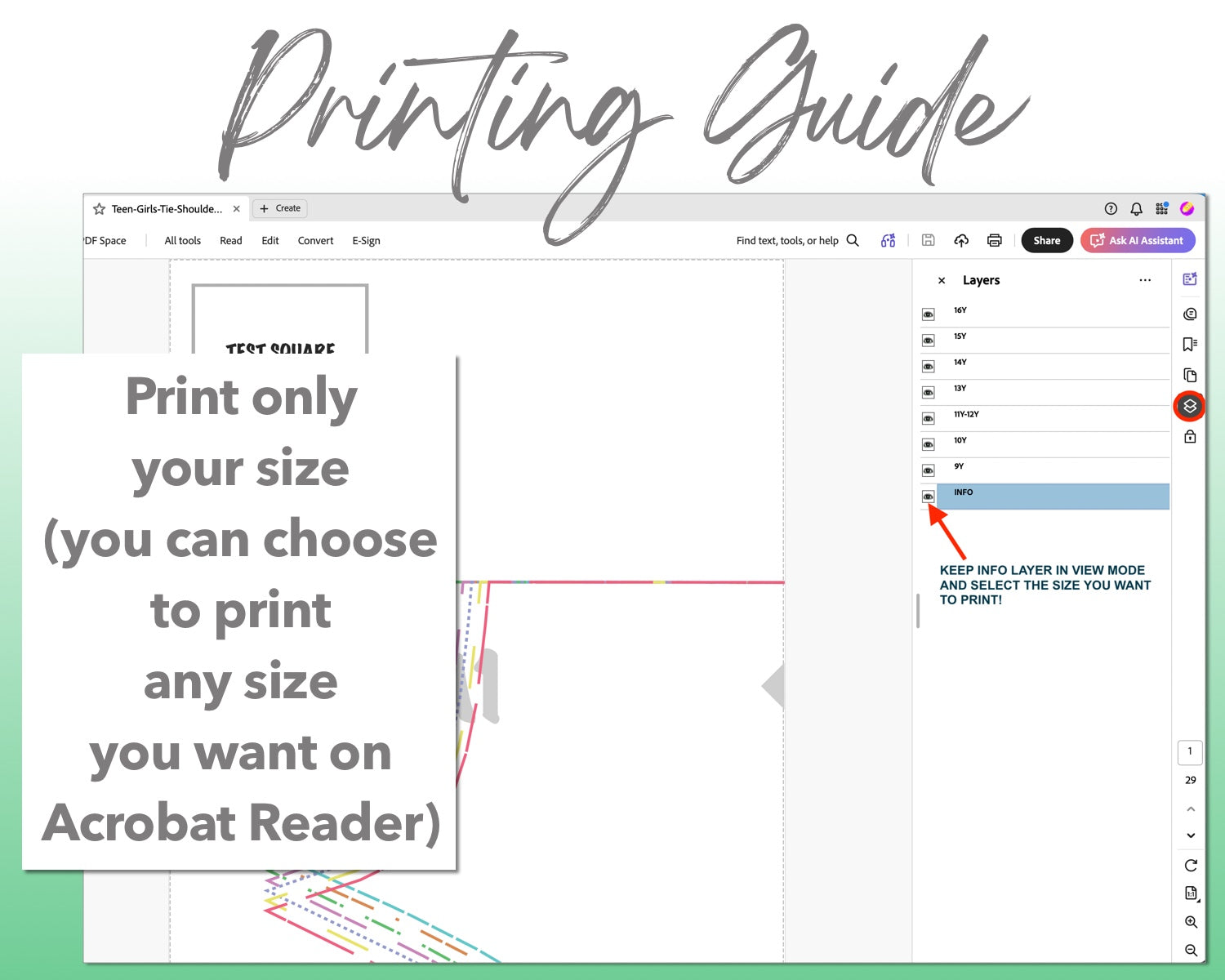This screenshot has height=980, width=1225.
Task: Hide the 13Y layer
Action: (x=928, y=393)
